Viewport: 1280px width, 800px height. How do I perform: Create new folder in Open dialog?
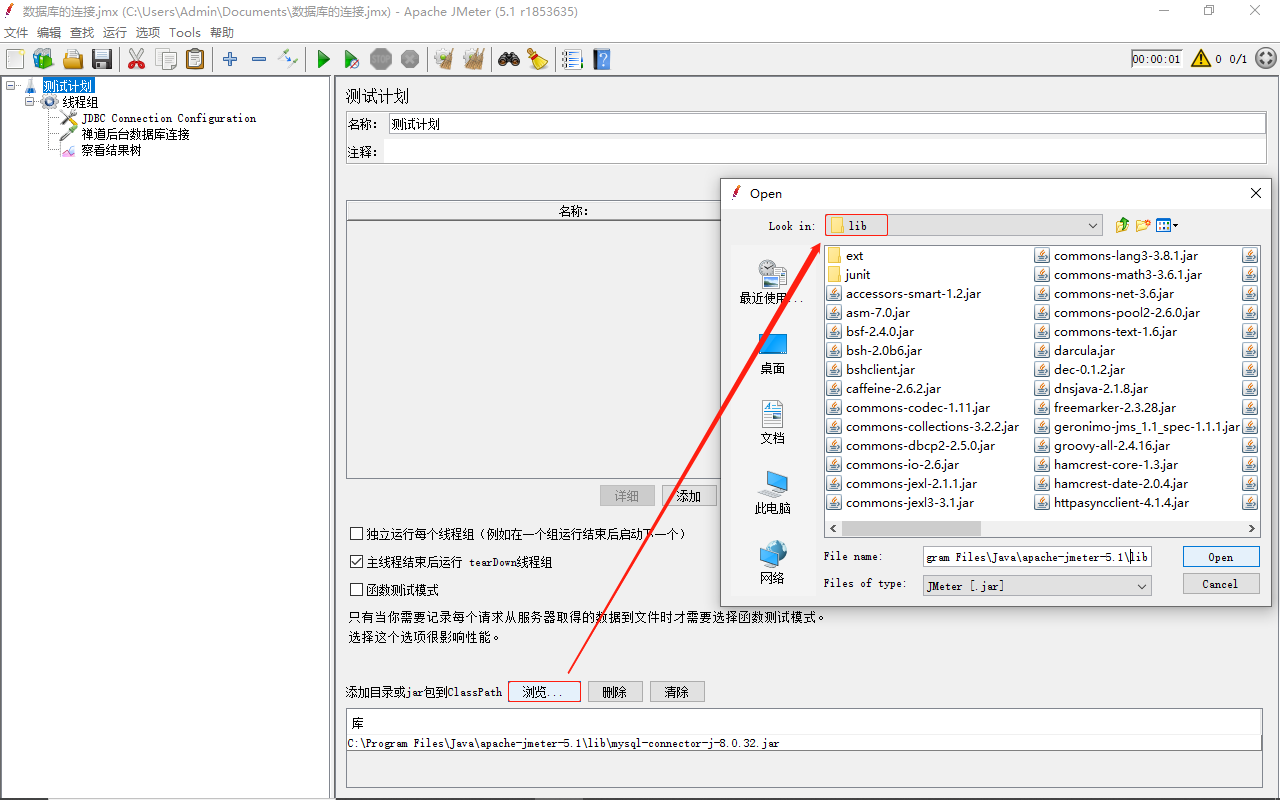click(x=1143, y=226)
